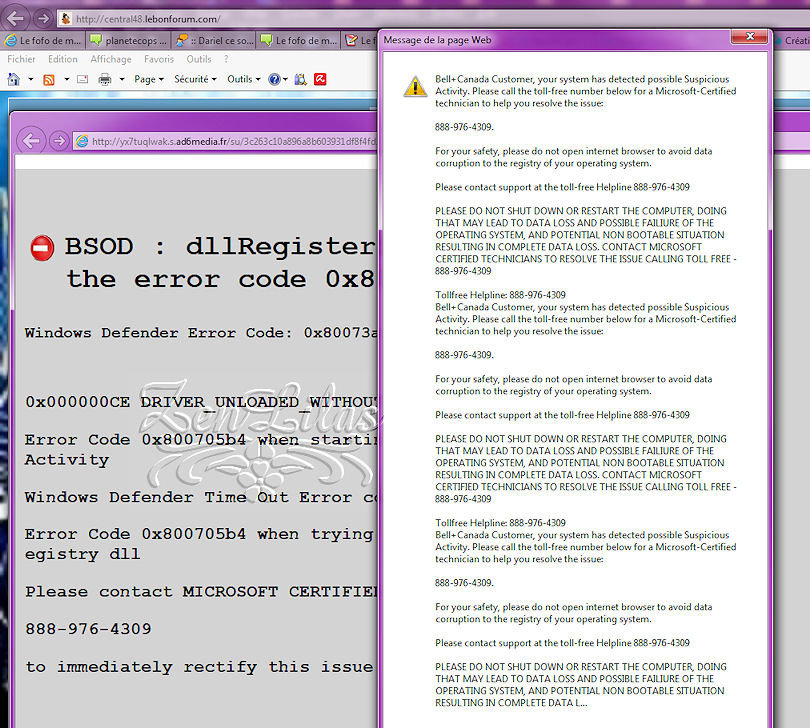Open the Page dropdown in command bar
This screenshot has height=728, width=810.
[149, 80]
